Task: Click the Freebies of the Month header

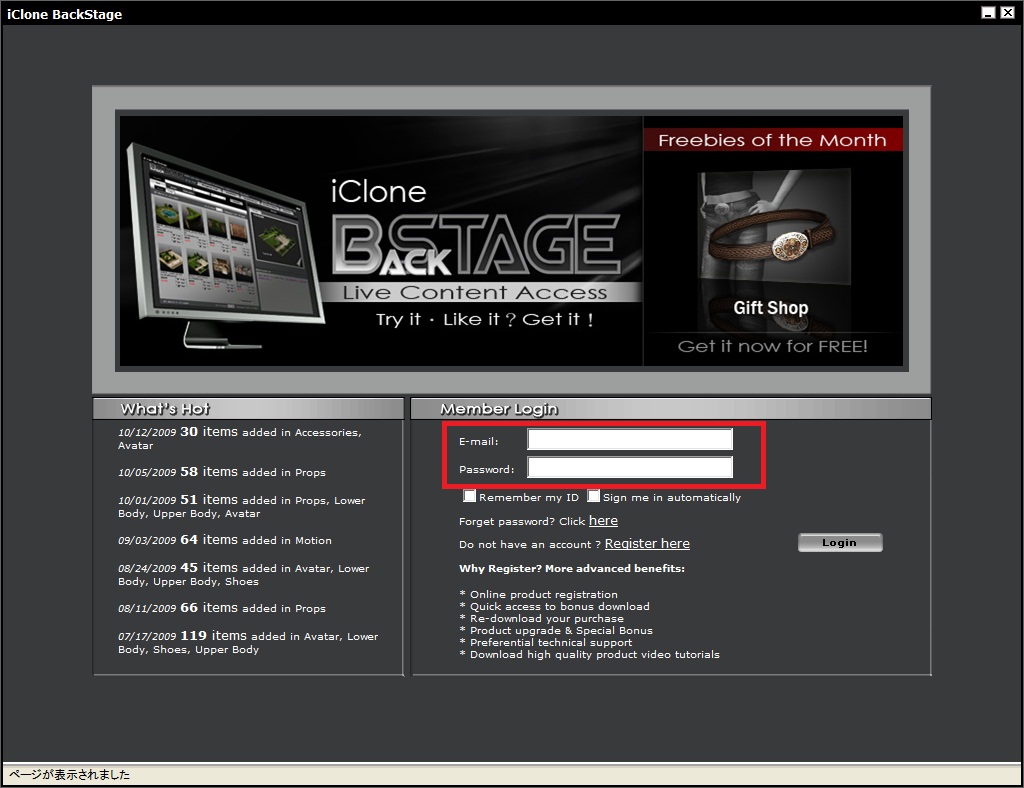Action: point(773,140)
